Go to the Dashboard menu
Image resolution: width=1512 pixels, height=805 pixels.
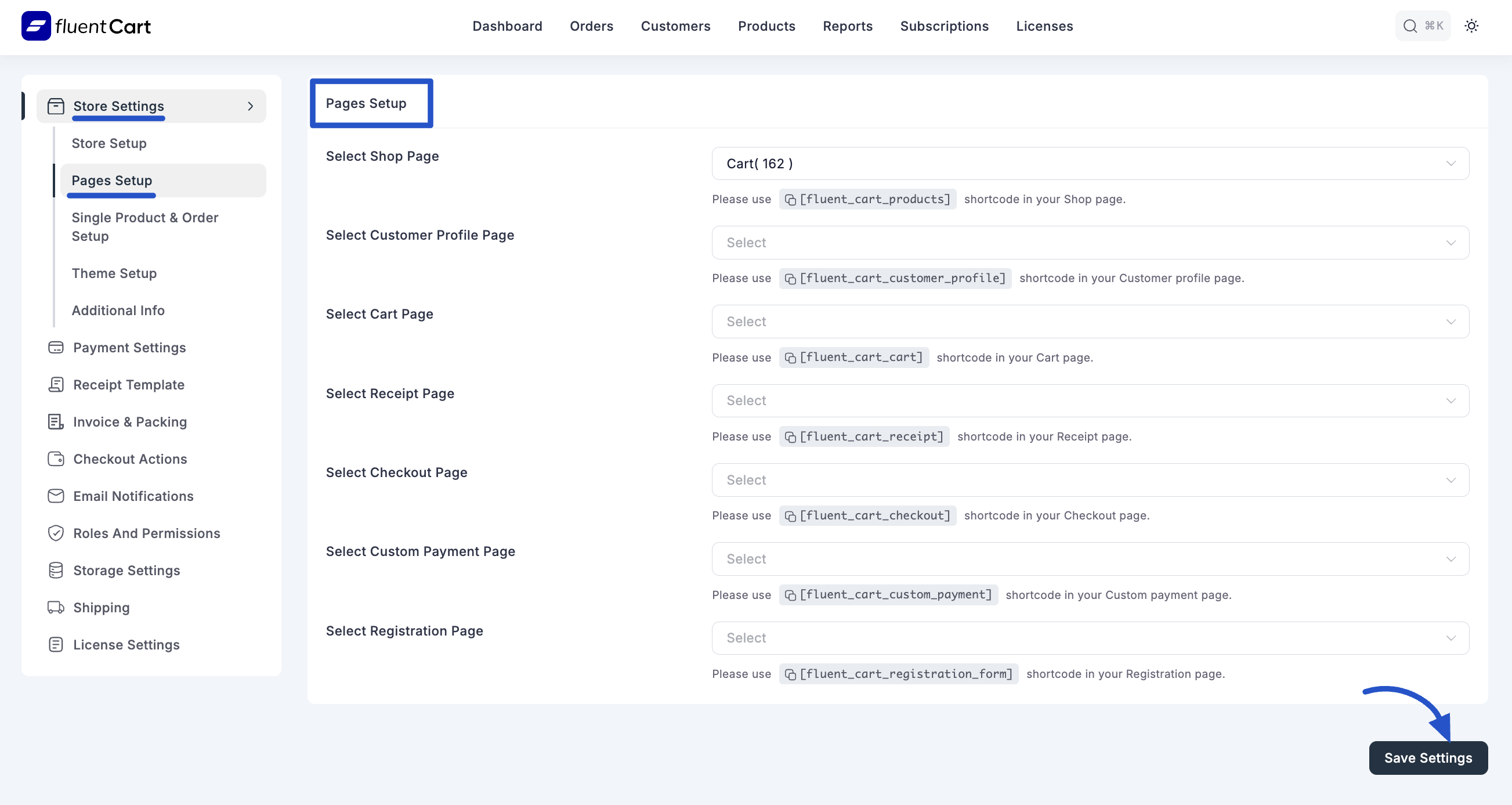pos(507,26)
